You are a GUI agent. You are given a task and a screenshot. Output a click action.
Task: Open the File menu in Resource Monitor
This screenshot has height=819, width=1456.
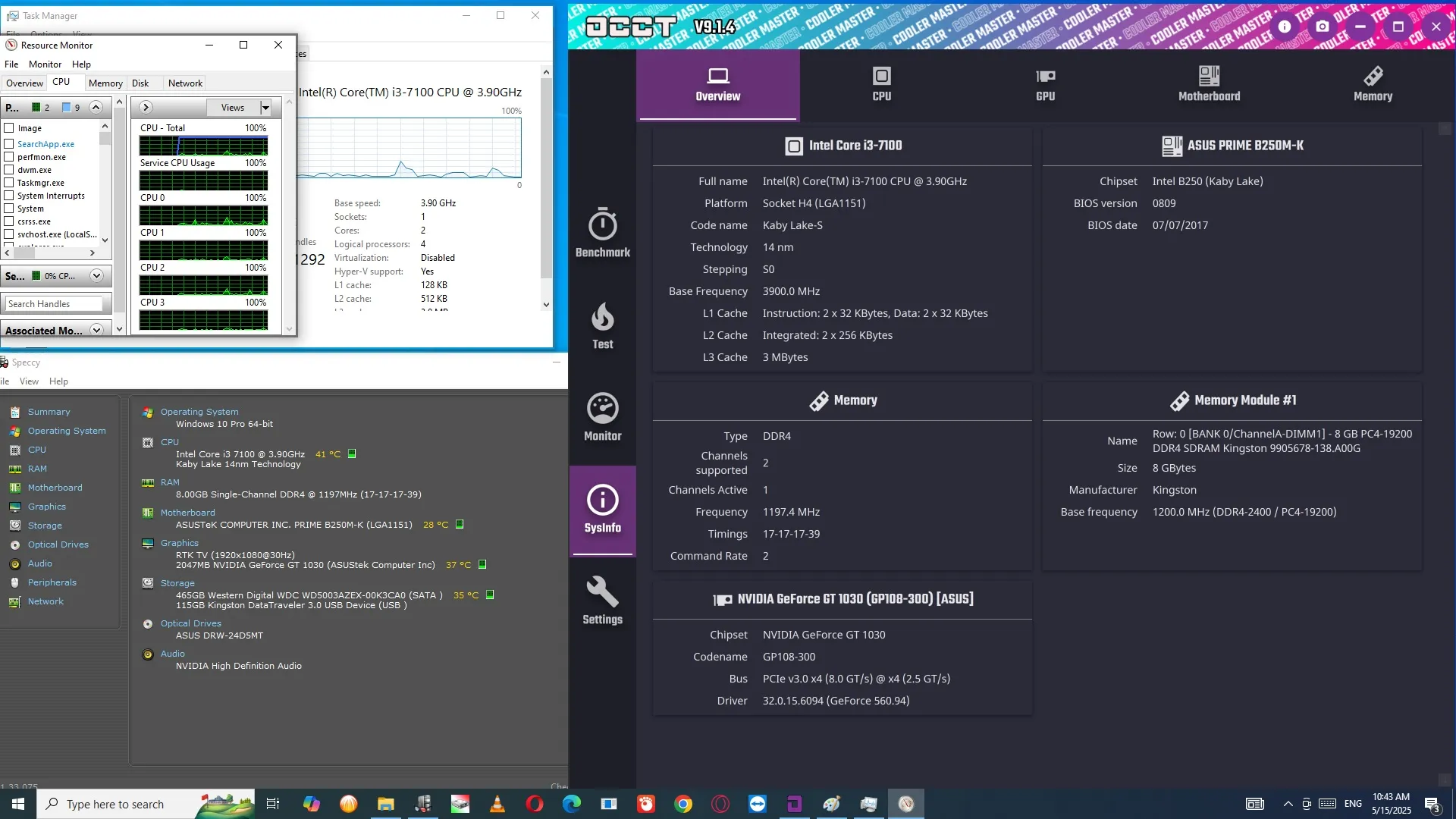[x=11, y=64]
